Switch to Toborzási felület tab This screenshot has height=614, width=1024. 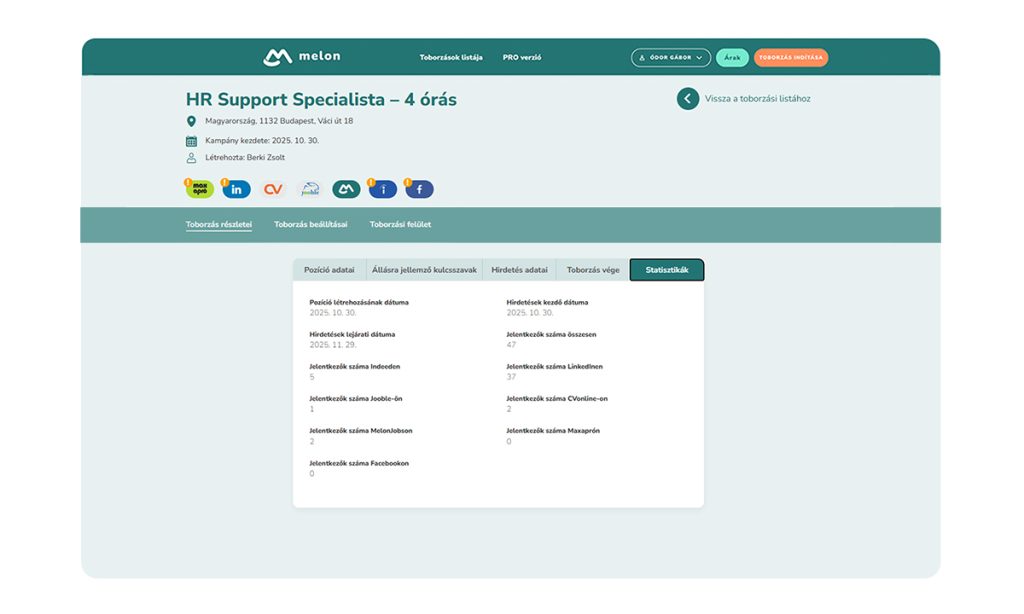(400, 225)
